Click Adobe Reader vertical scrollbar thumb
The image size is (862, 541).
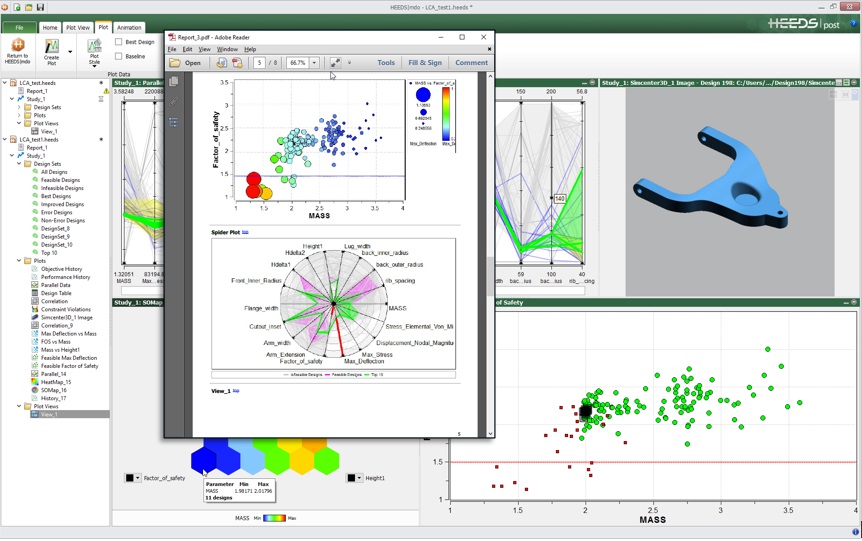pos(490,277)
